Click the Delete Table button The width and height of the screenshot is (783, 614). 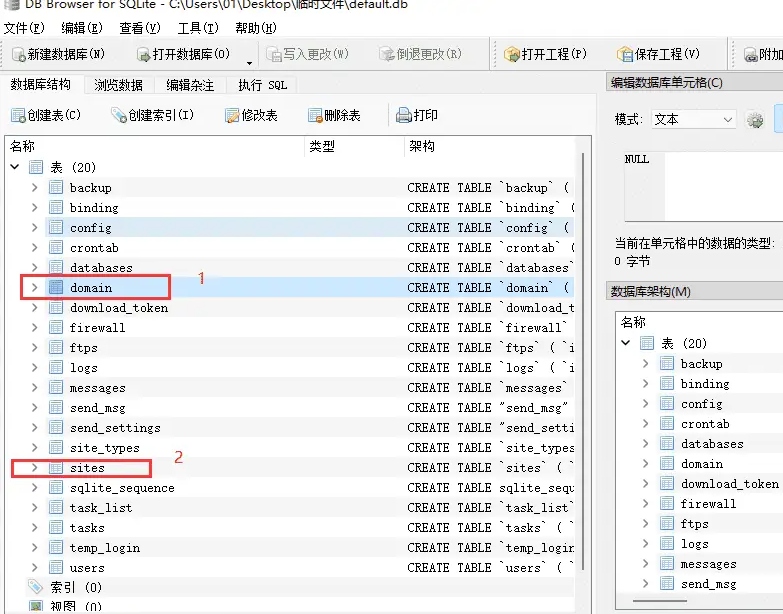(334, 116)
